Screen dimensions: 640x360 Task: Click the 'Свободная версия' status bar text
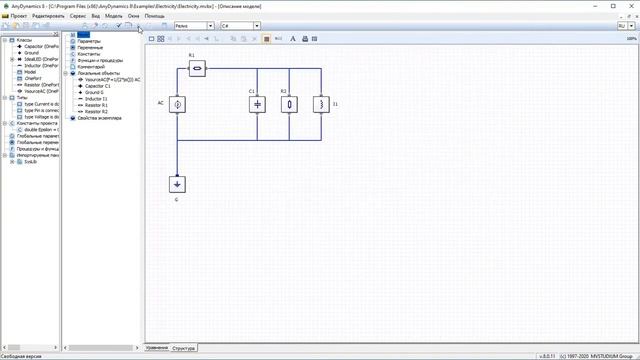tap(21, 356)
